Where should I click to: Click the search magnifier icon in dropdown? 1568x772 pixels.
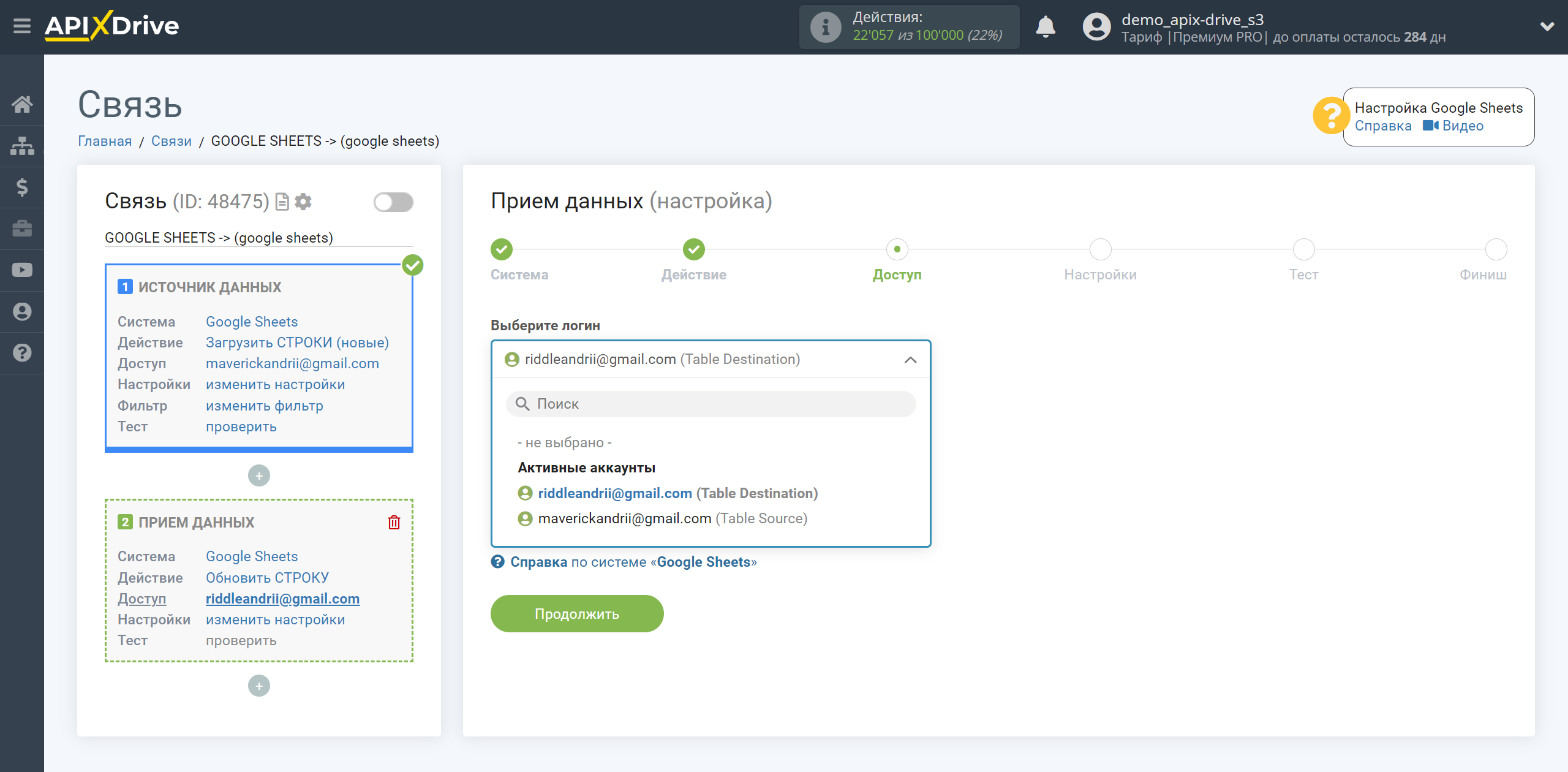click(522, 404)
